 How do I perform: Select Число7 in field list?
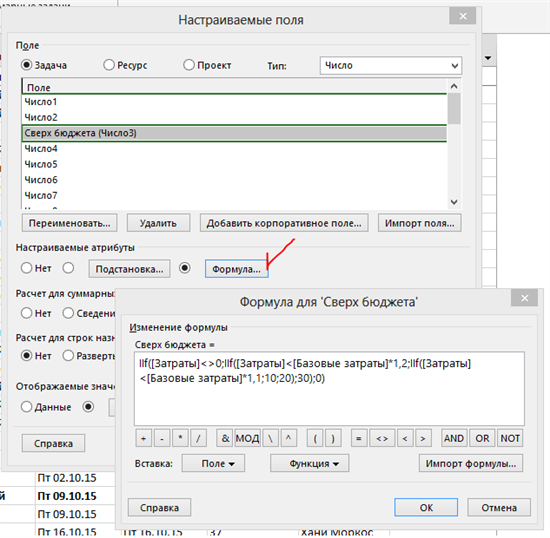click(234, 195)
